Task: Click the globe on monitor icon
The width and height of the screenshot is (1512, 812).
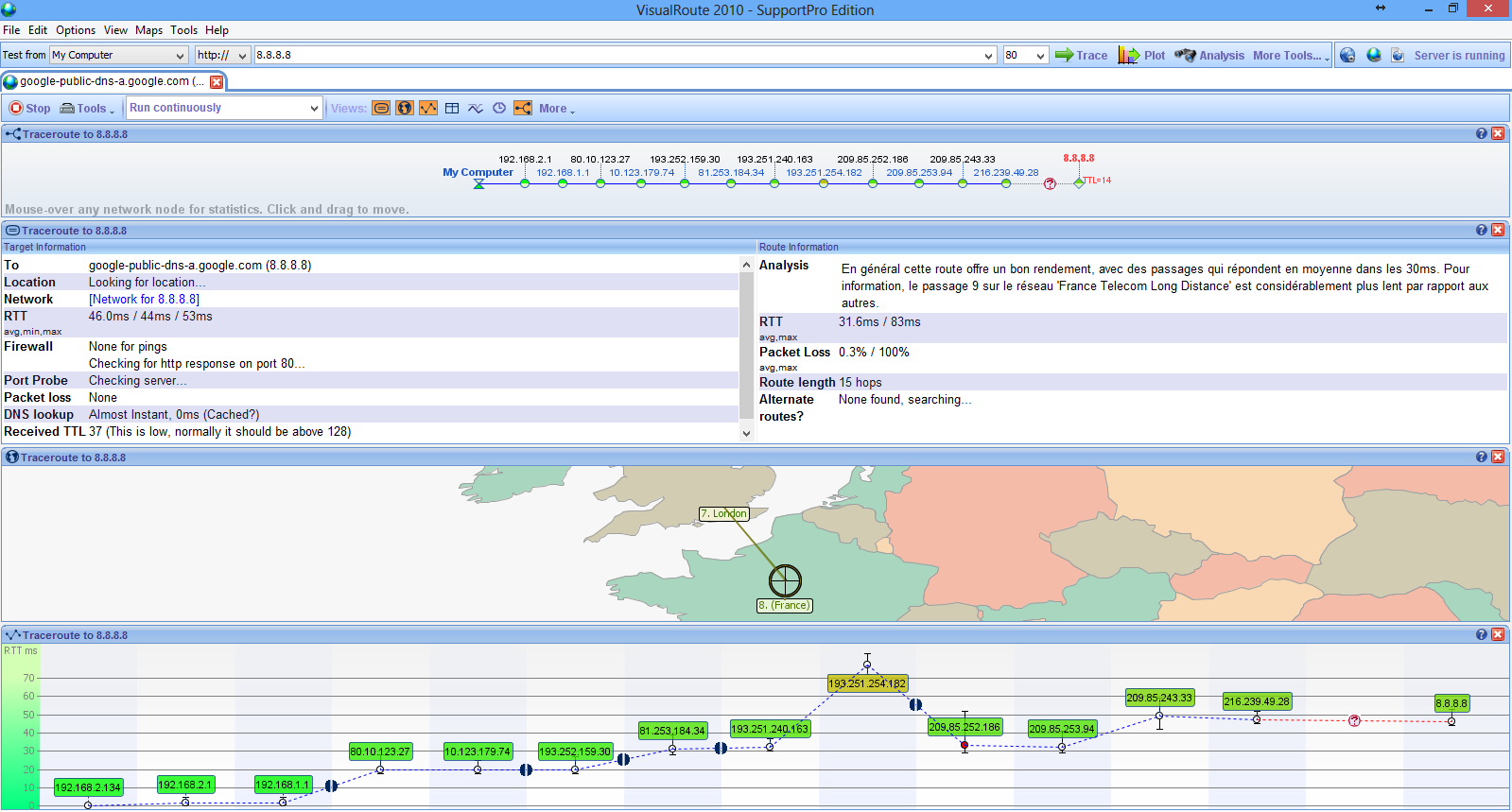Action: [1374, 55]
